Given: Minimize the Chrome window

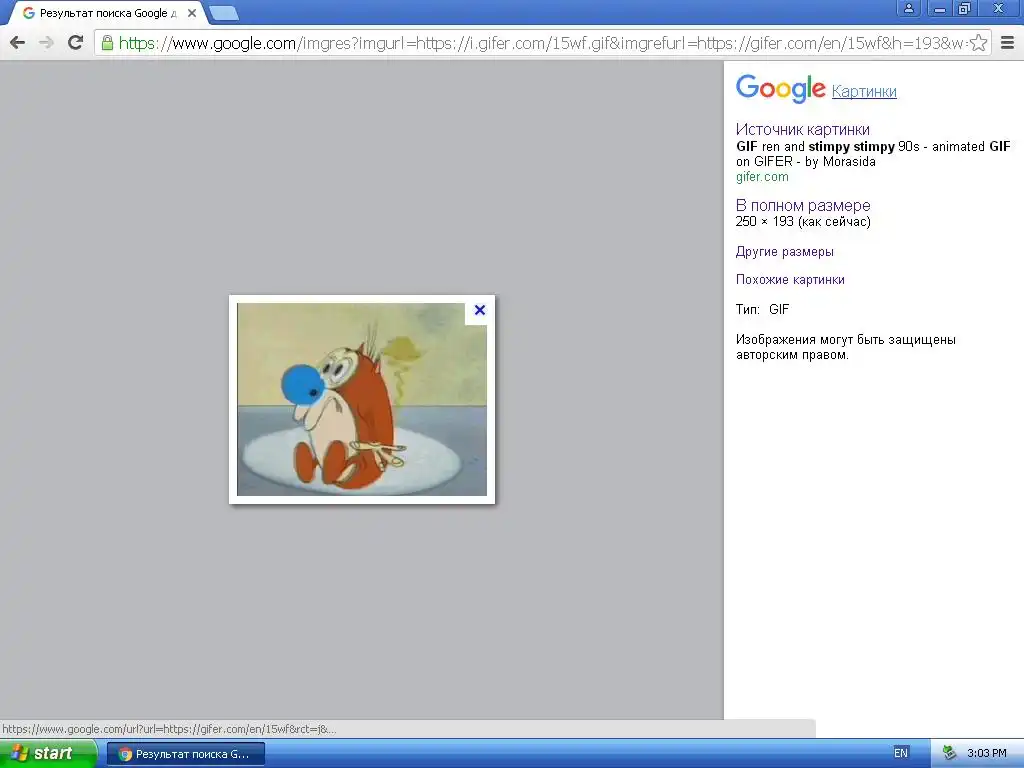Looking at the screenshot, I should coord(940,8).
